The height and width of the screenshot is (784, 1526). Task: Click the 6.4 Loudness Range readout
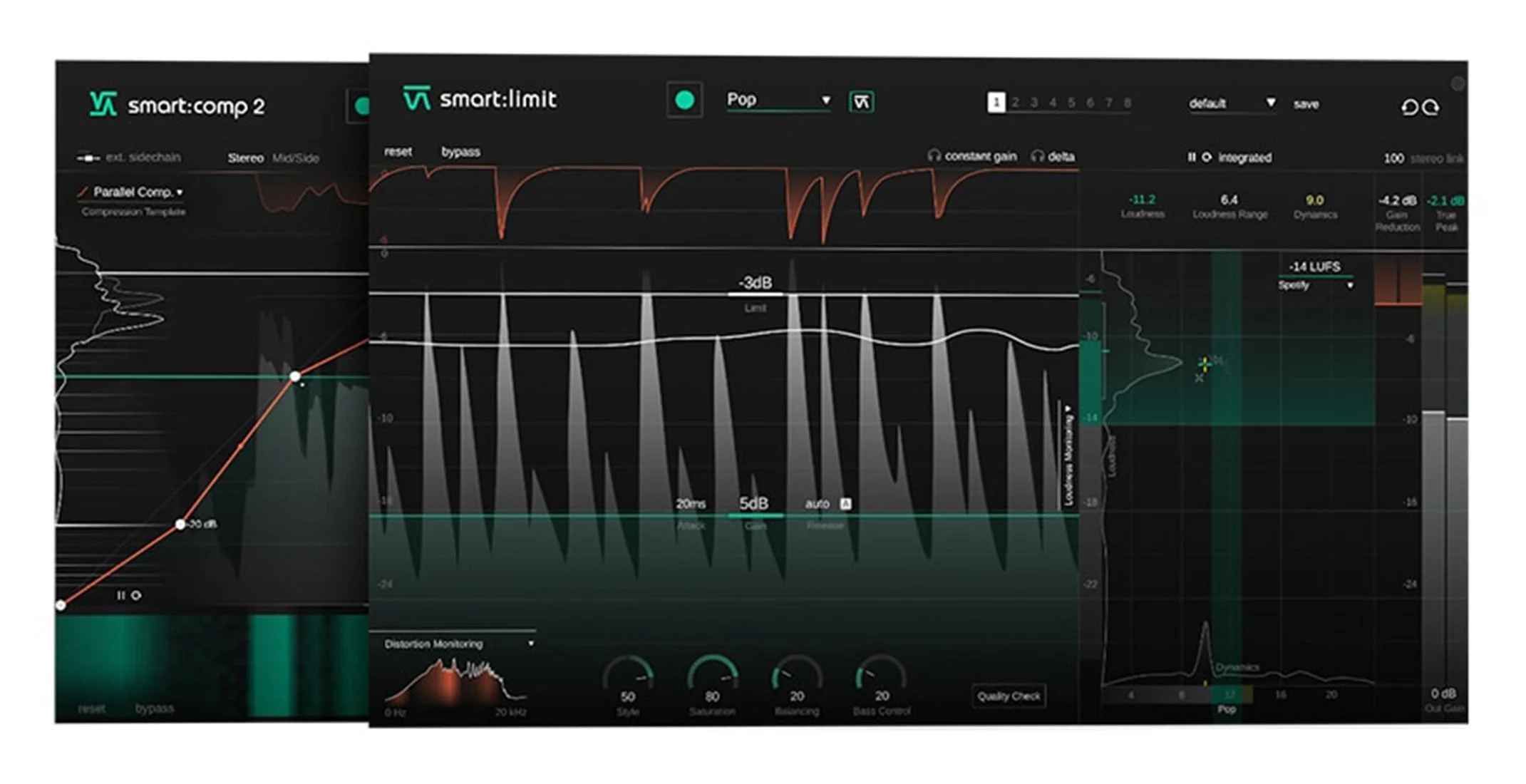(x=1229, y=200)
